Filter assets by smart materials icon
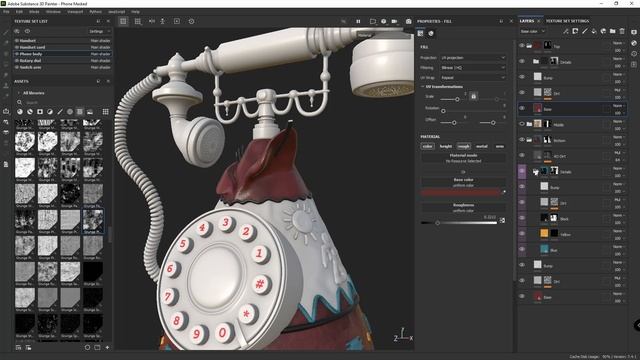 click(30, 111)
